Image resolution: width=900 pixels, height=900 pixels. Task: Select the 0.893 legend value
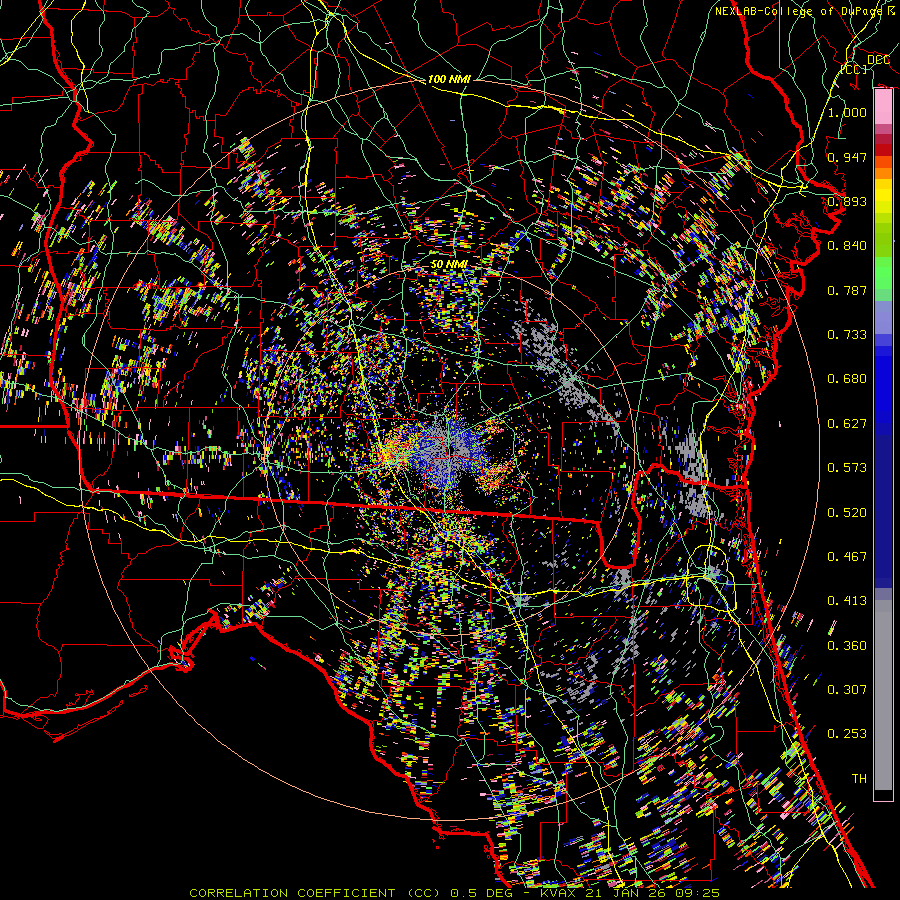847,201
